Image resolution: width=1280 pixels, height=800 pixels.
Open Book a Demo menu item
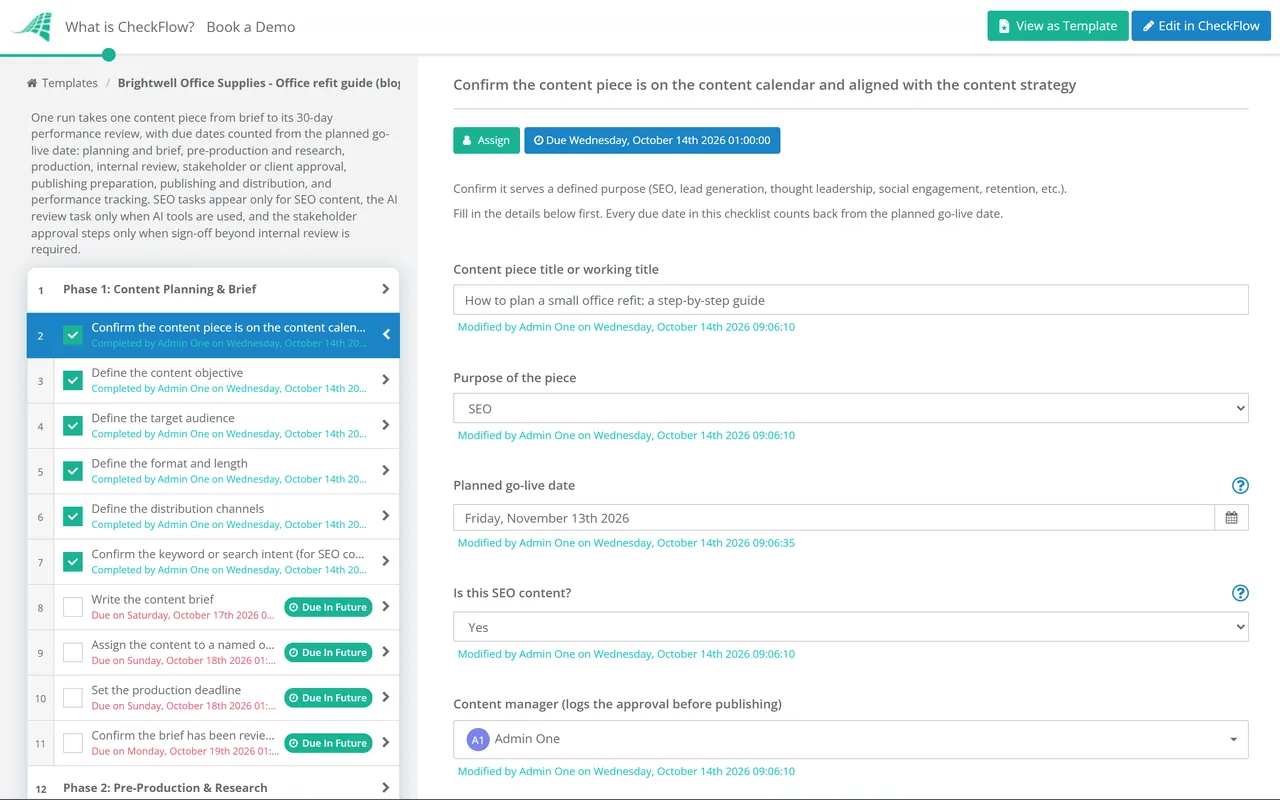click(251, 27)
